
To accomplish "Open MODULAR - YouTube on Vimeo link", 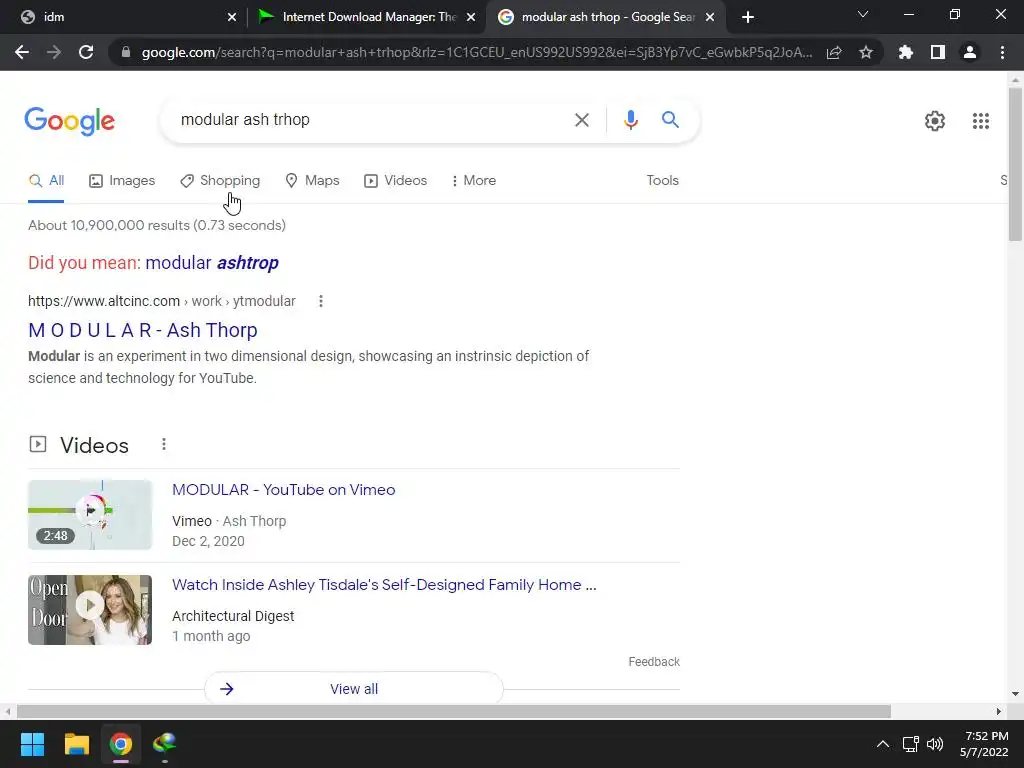I will 283,490.
